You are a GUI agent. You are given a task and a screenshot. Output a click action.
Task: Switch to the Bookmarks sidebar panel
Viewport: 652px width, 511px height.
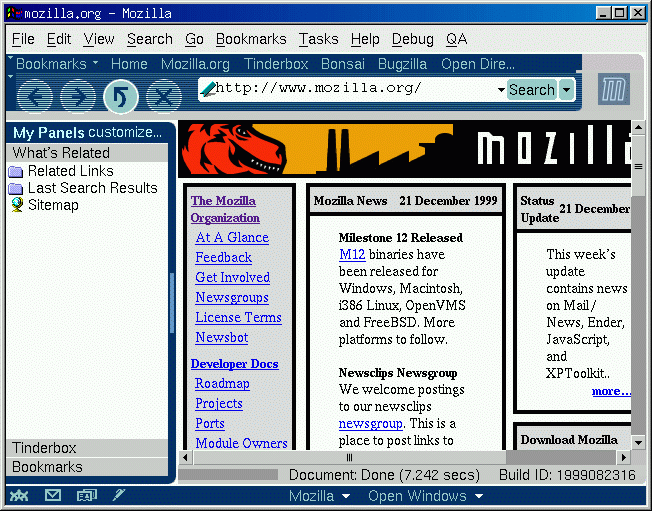[x=87, y=467]
